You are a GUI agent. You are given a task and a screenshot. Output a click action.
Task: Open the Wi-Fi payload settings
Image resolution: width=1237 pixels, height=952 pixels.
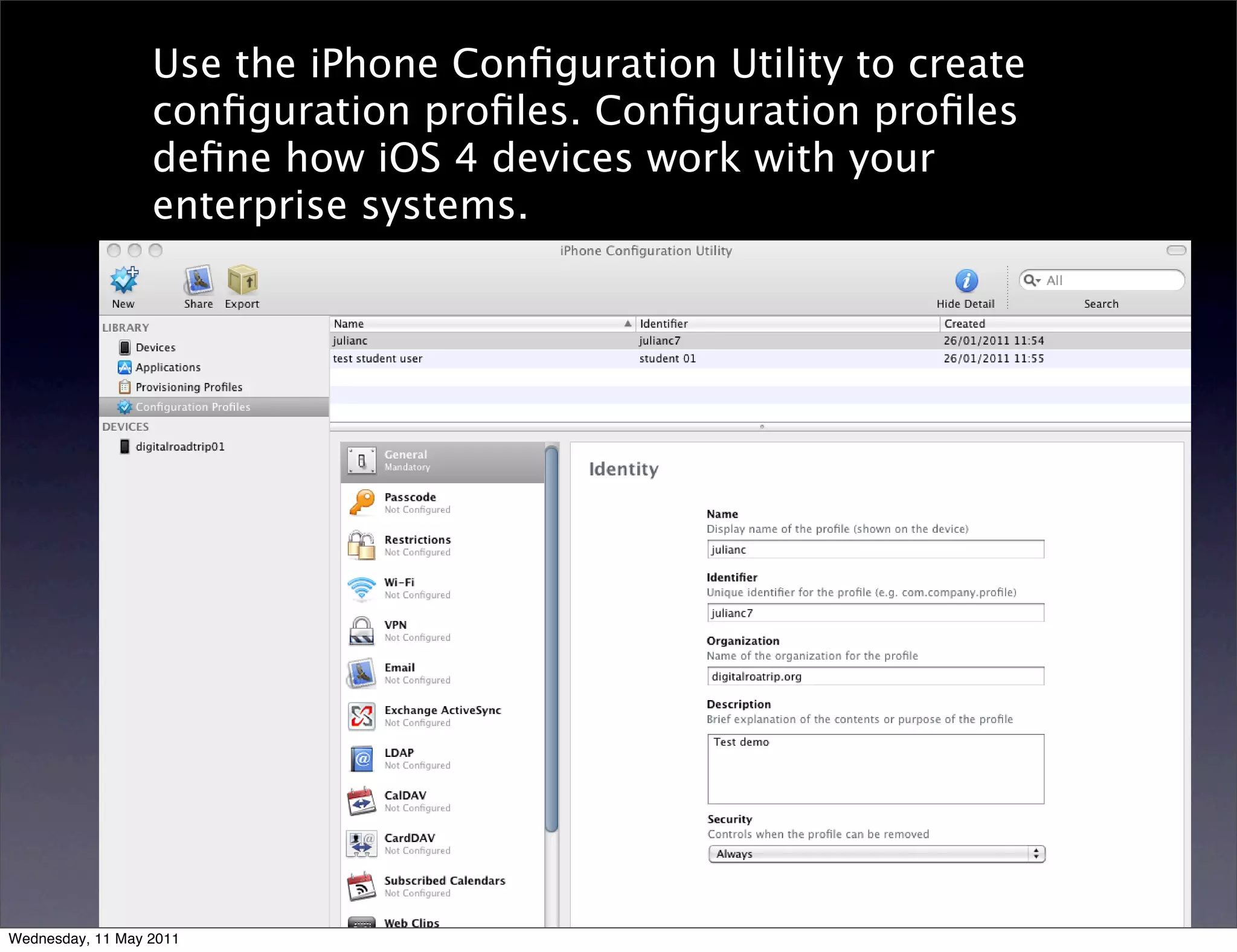click(442, 588)
